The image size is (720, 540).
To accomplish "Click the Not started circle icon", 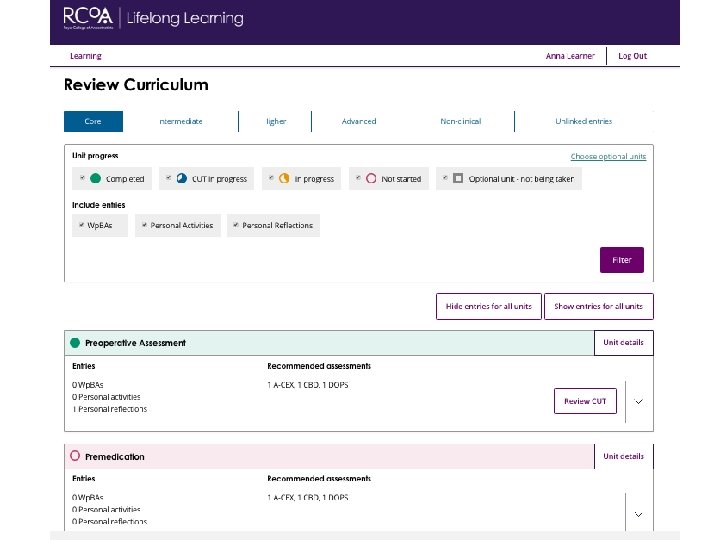I will tap(371, 178).
